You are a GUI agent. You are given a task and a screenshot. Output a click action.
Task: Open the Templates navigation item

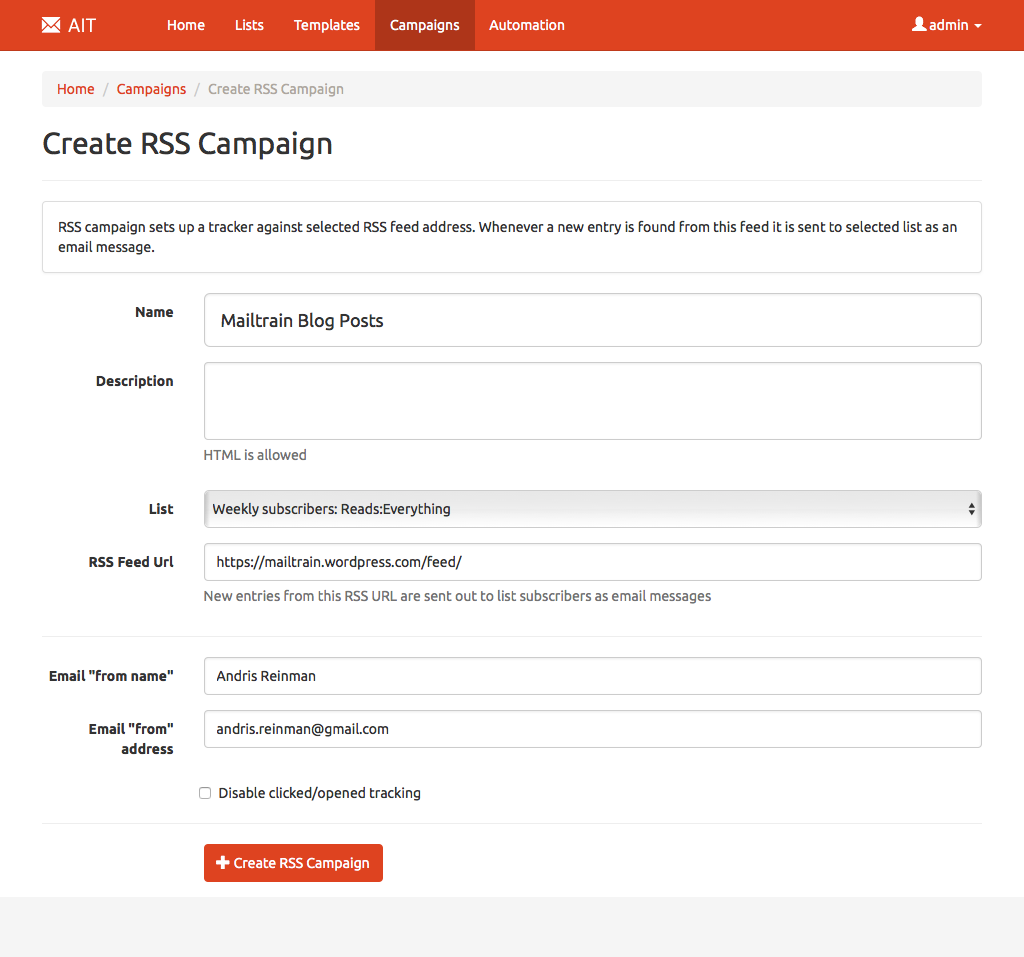(x=327, y=25)
